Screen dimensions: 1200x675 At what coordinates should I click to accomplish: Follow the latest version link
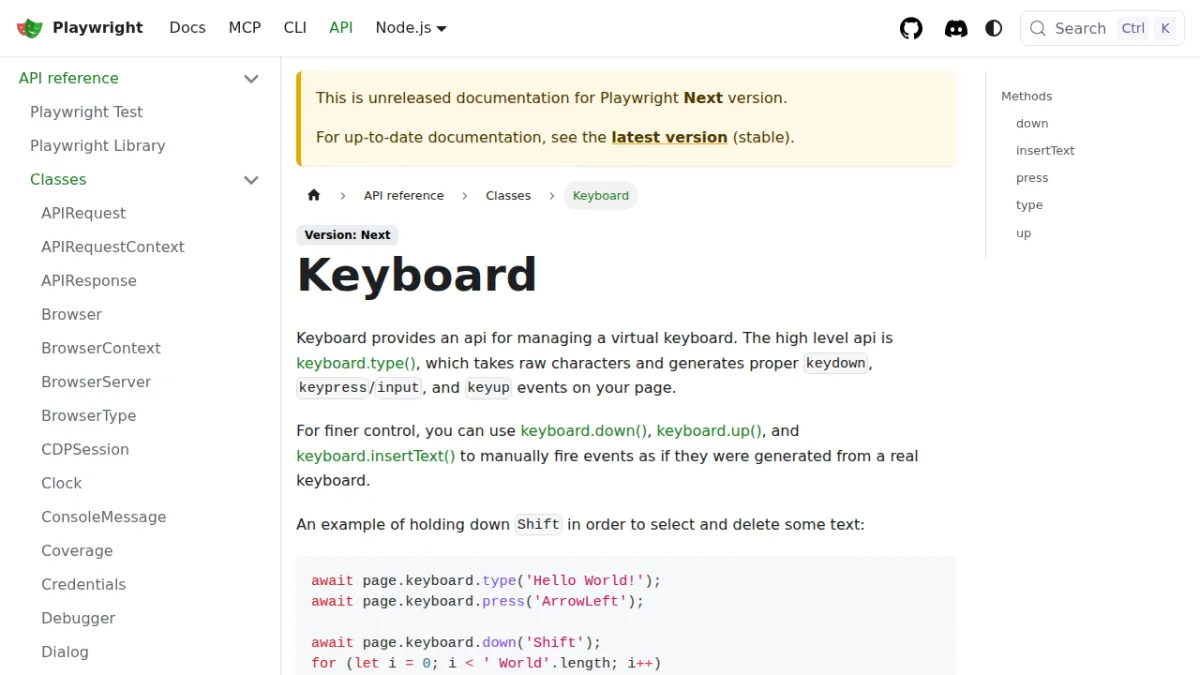pos(669,137)
